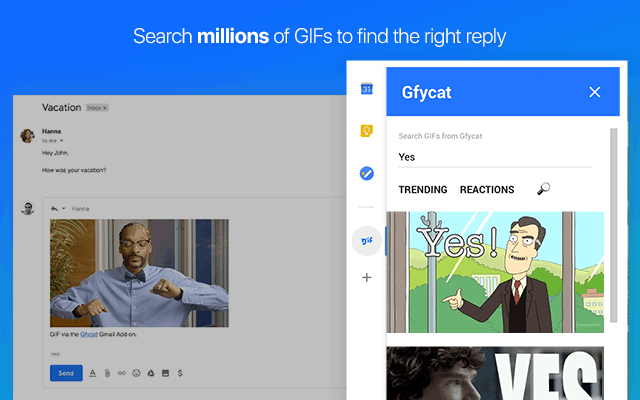
Task: Expand reply type dropdown arrow
Action: pyautogui.click(x=64, y=208)
